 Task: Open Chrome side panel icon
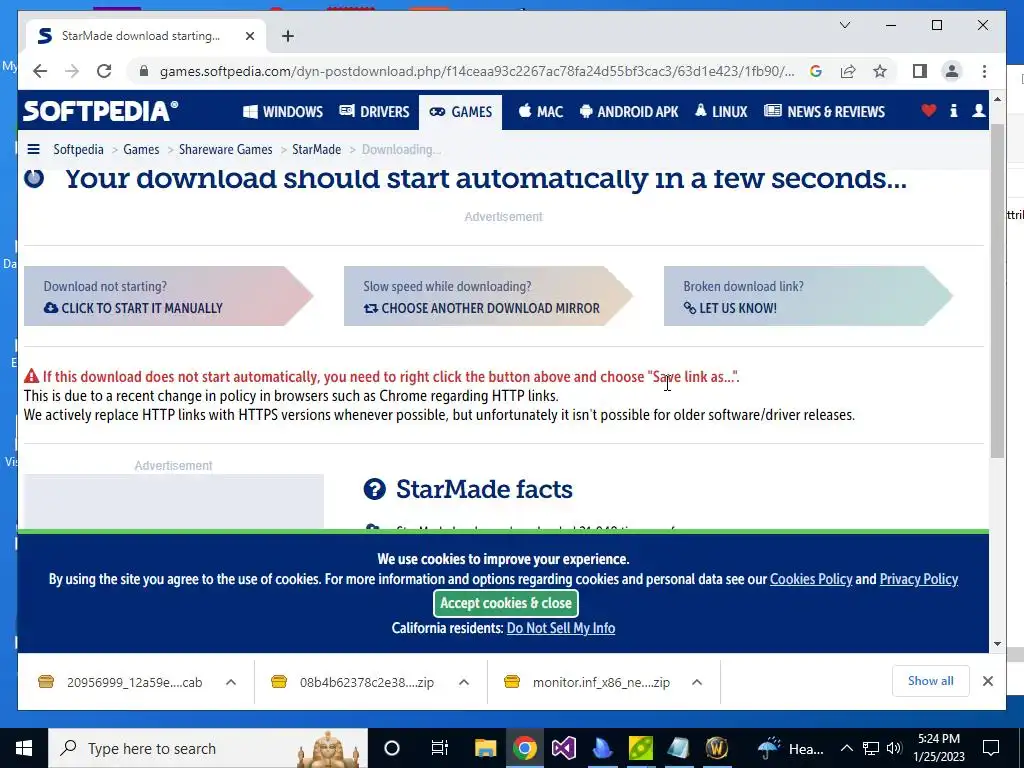click(x=920, y=71)
